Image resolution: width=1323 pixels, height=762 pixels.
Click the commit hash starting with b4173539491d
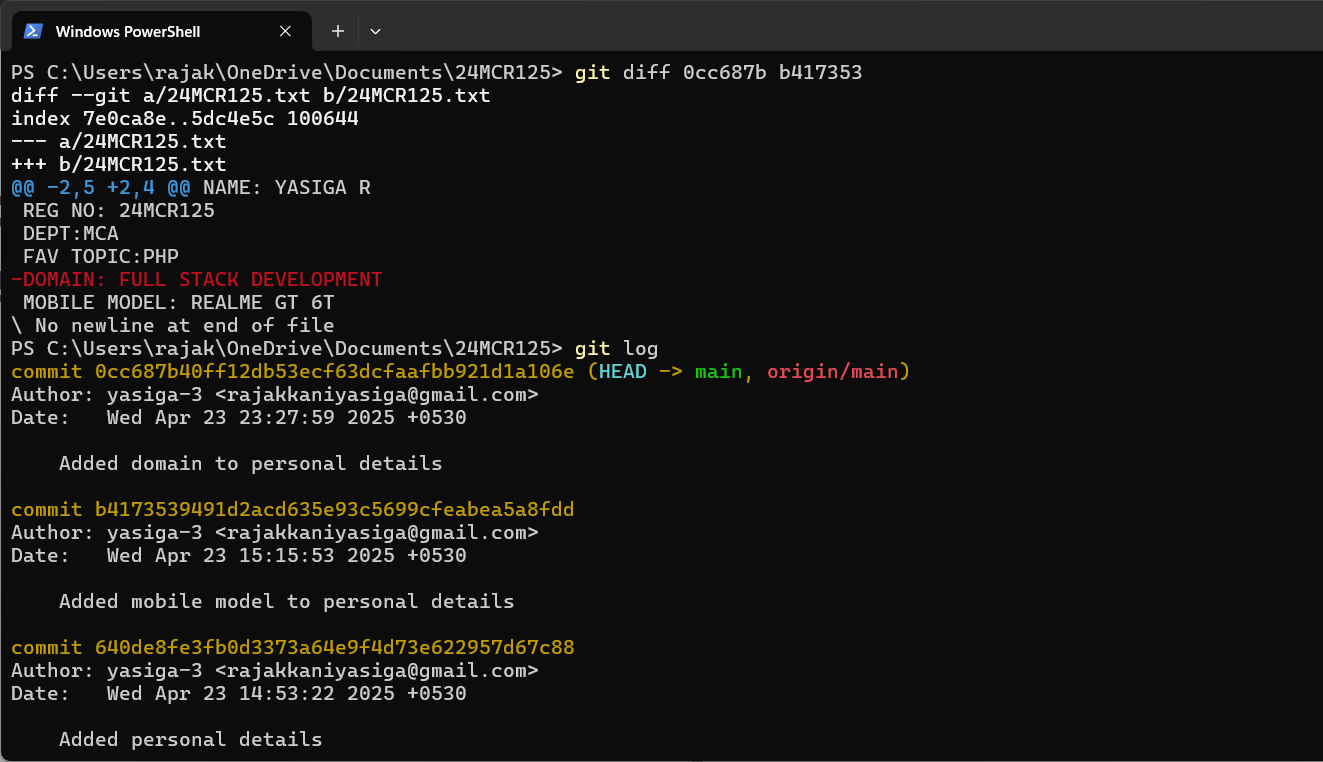tap(335, 510)
